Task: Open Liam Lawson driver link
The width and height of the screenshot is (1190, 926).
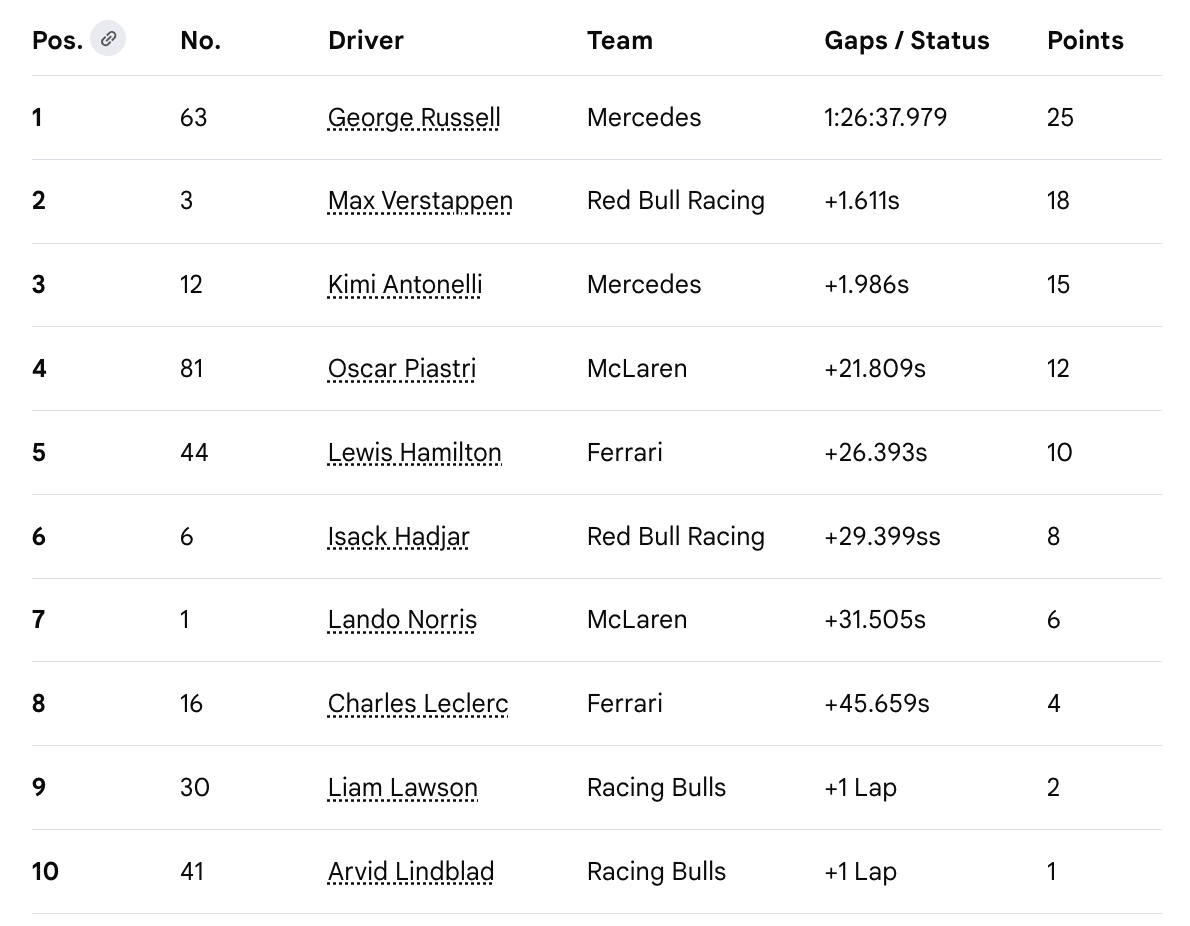Action: (402, 788)
